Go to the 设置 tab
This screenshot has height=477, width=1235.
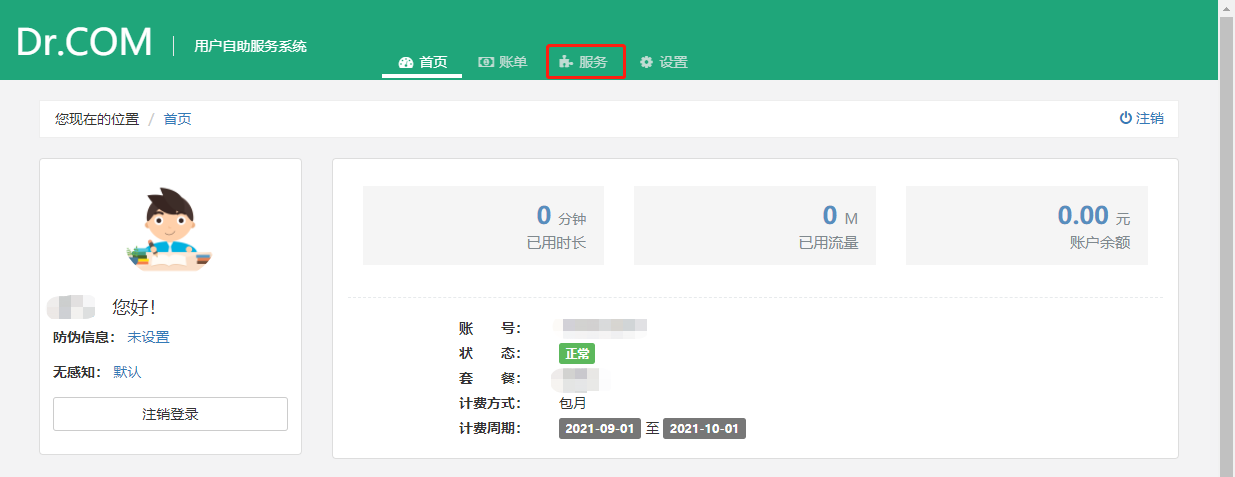click(673, 62)
